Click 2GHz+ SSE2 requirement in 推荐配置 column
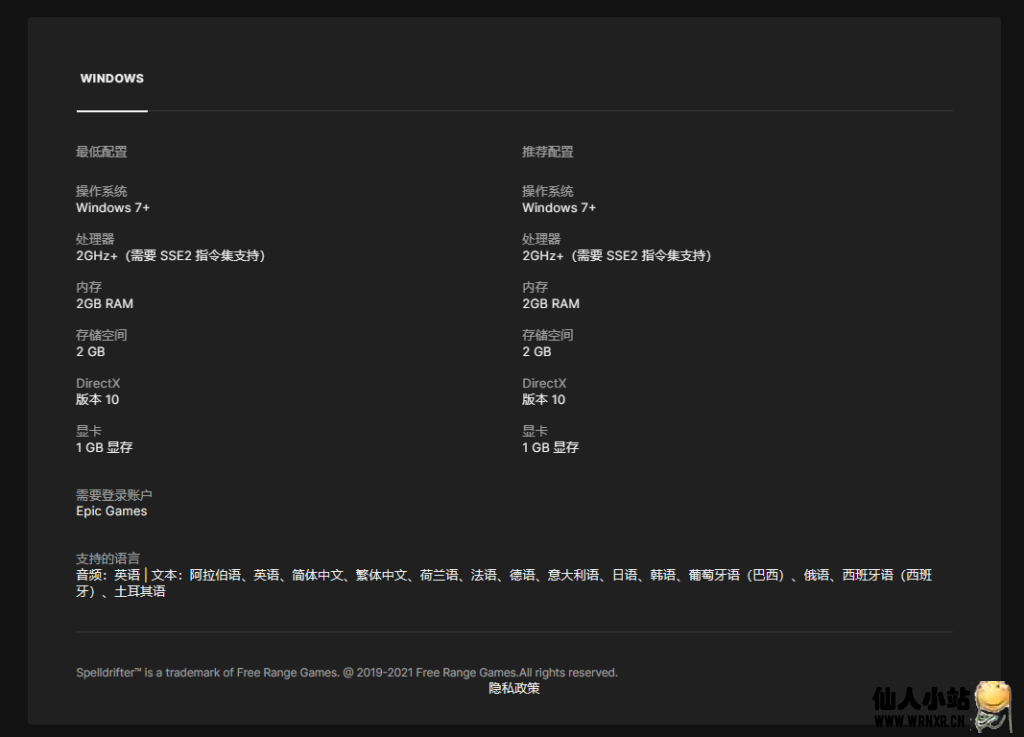 [x=616, y=256]
